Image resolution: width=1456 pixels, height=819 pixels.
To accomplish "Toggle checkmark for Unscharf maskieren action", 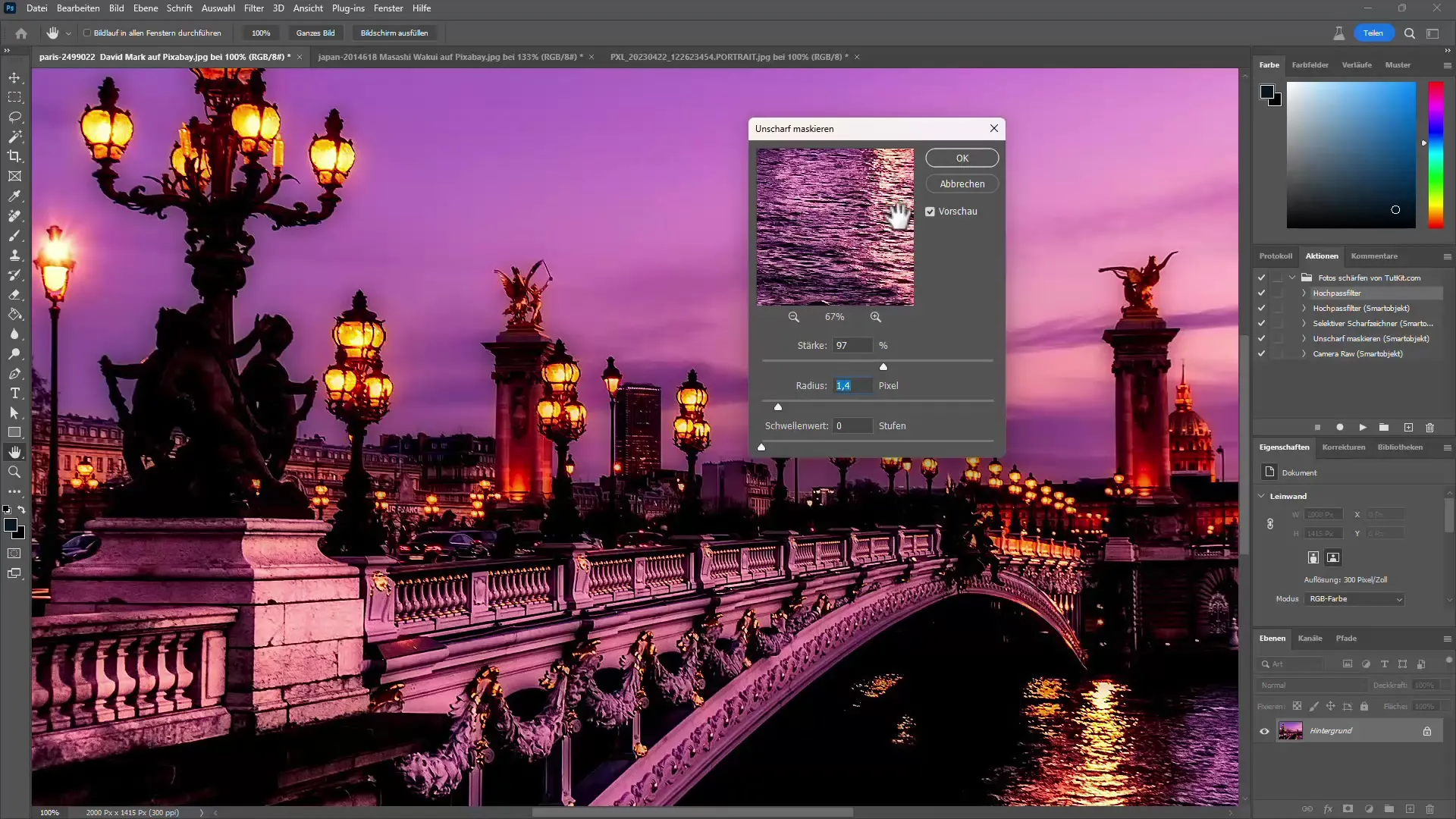I will point(1261,339).
